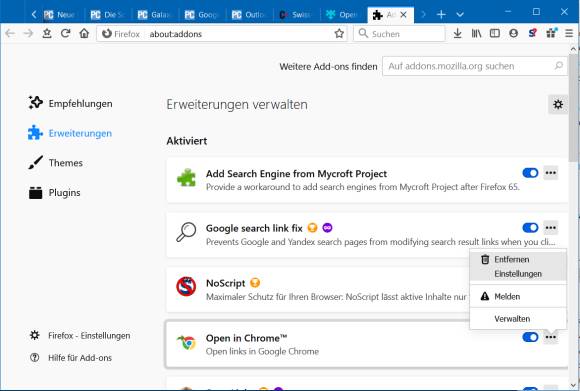Click the bookmarks toolbar star-tray icon
Viewport: 580px width, 391px height.
pos(47,34)
